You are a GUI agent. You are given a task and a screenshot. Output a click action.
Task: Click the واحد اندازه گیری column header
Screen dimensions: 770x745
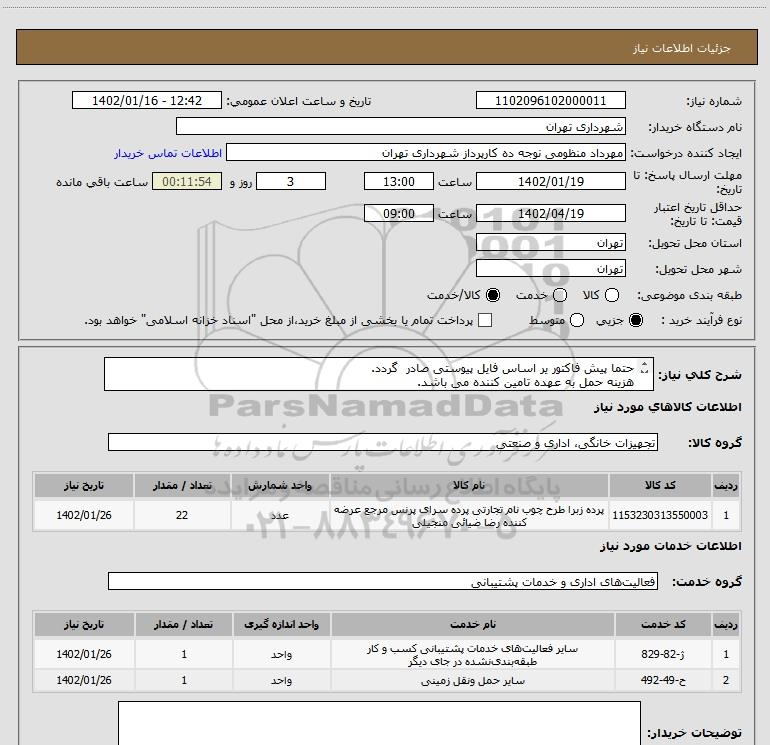(x=282, y=624)
